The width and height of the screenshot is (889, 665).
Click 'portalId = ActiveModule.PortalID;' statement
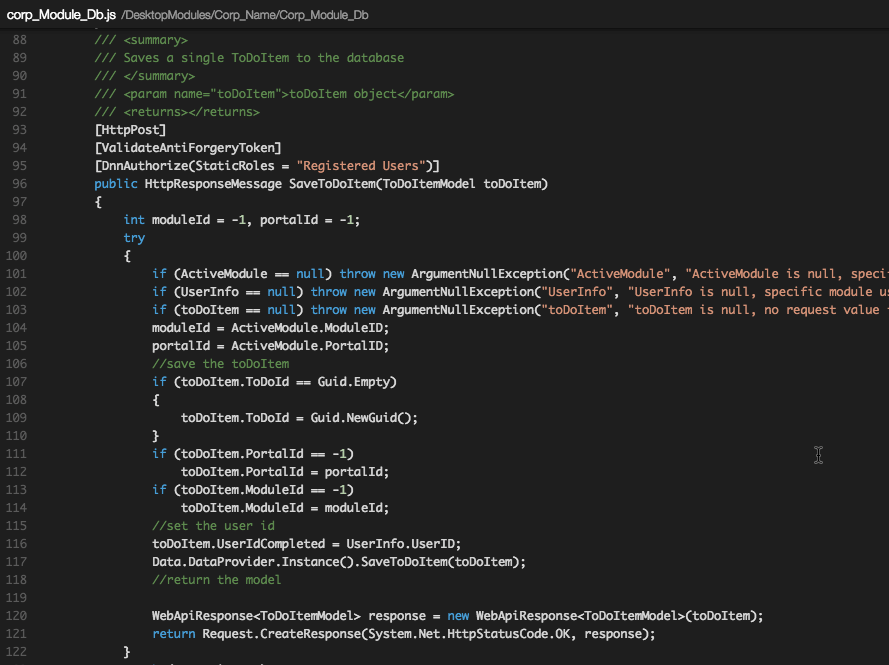coord(270,346)
